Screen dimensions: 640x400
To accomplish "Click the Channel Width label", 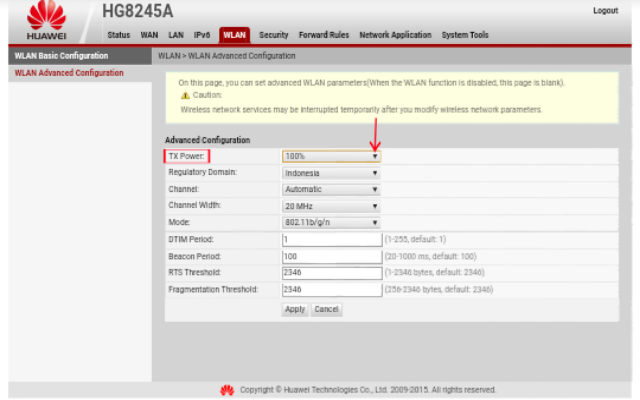I will [x=194, y=205].
